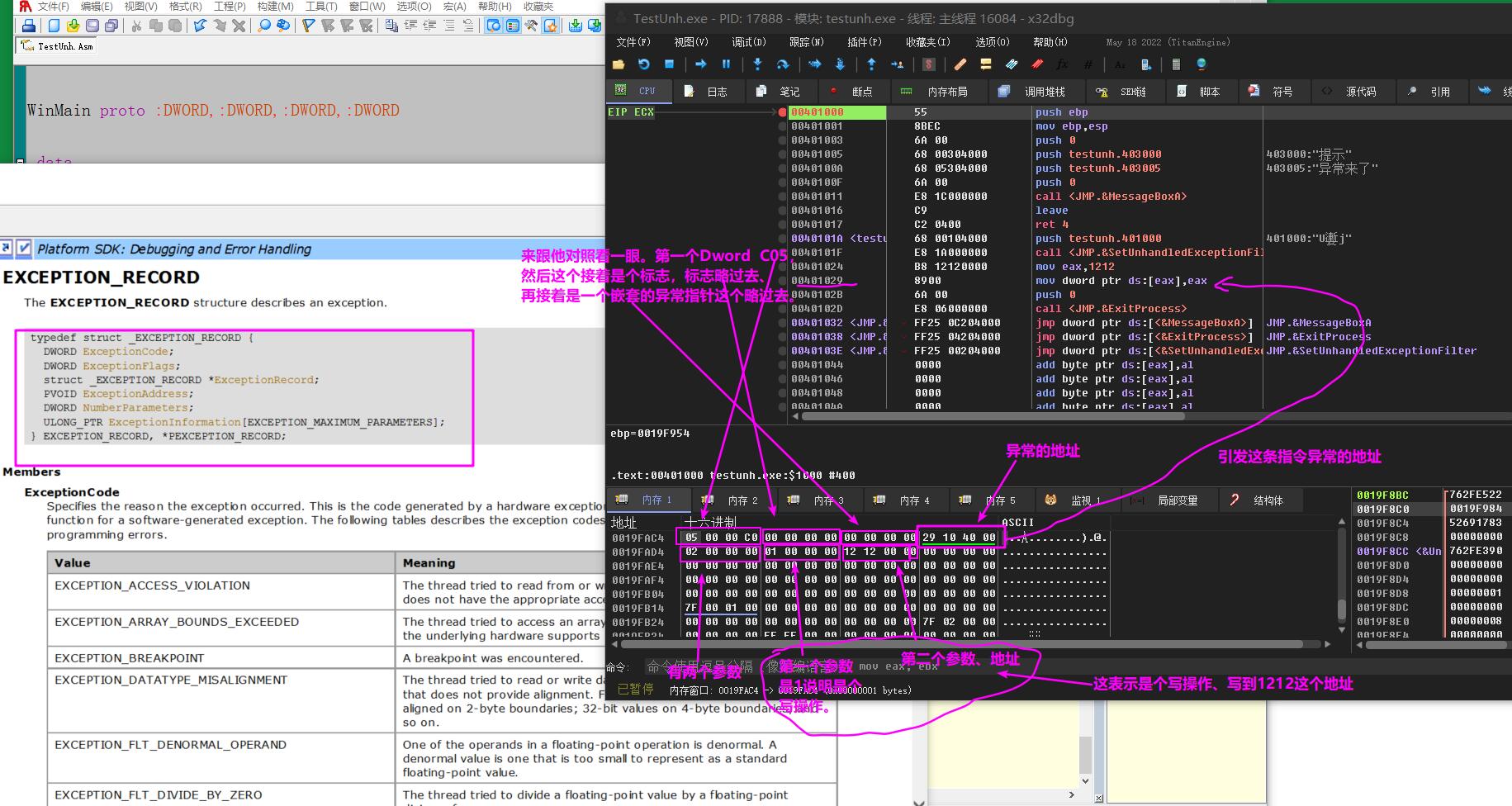Screen dimensions: 1512x806
Task: Click the execute till return up-arrow icon
Action: tap(872, 64)
